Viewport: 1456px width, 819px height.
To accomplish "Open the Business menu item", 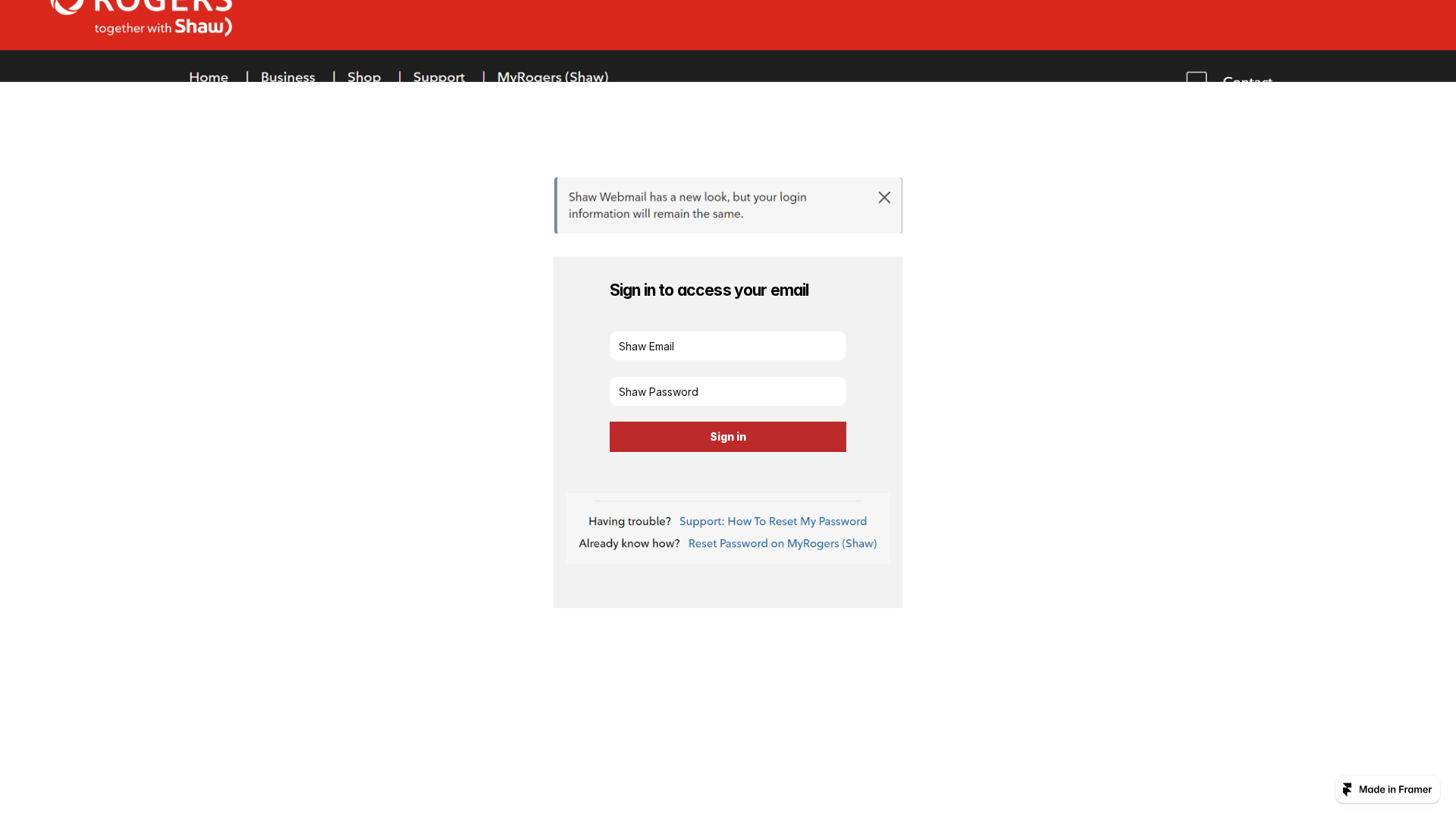I will (288, 77).
